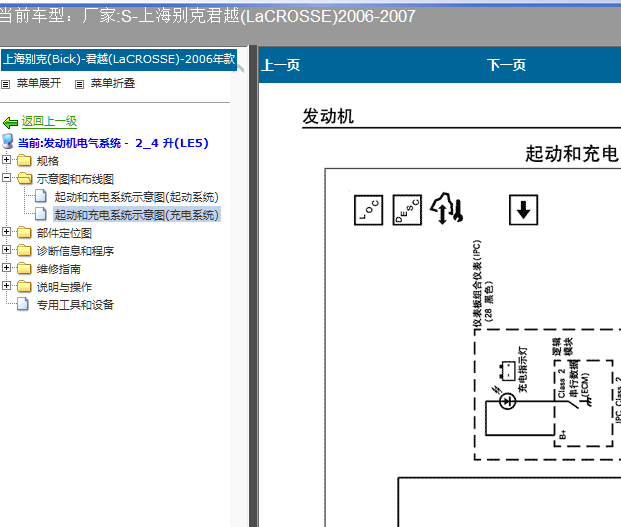The width and height of the screenshot is (621, 527).
Task: Click the up-down arrows thermometer icon
Action: (x=447, y=208)
